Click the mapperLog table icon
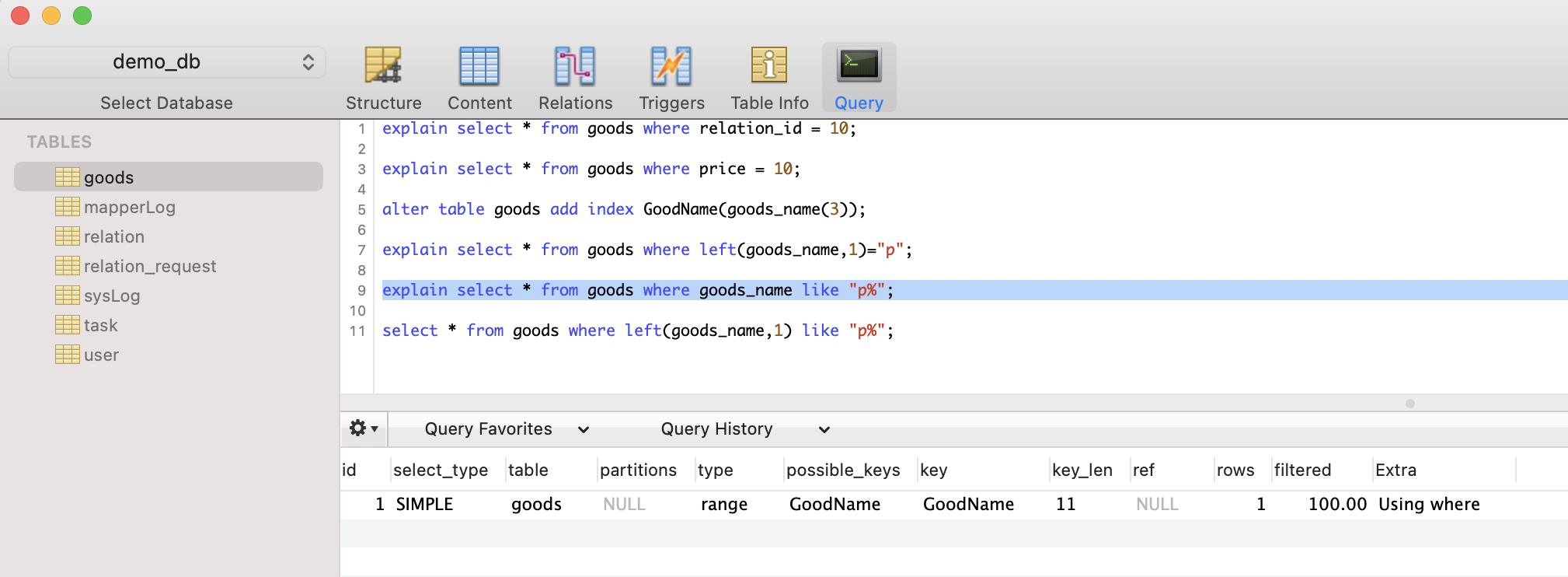 pos(68,207)
